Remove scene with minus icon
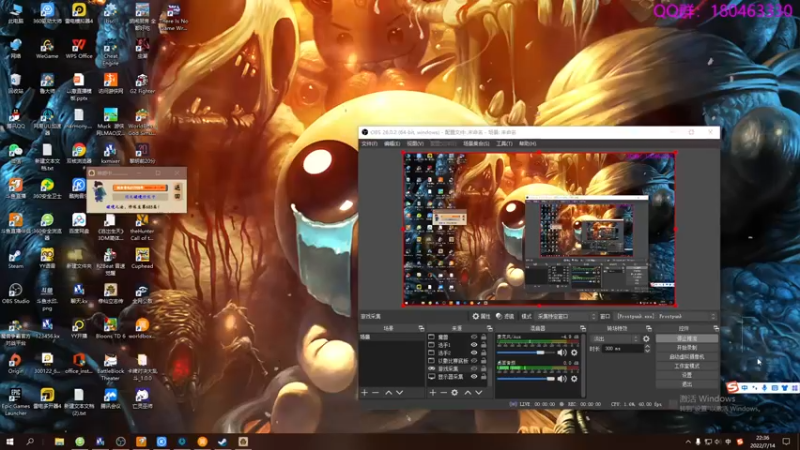The width and height of the screenshot is (800, 450). pos(376,392)
